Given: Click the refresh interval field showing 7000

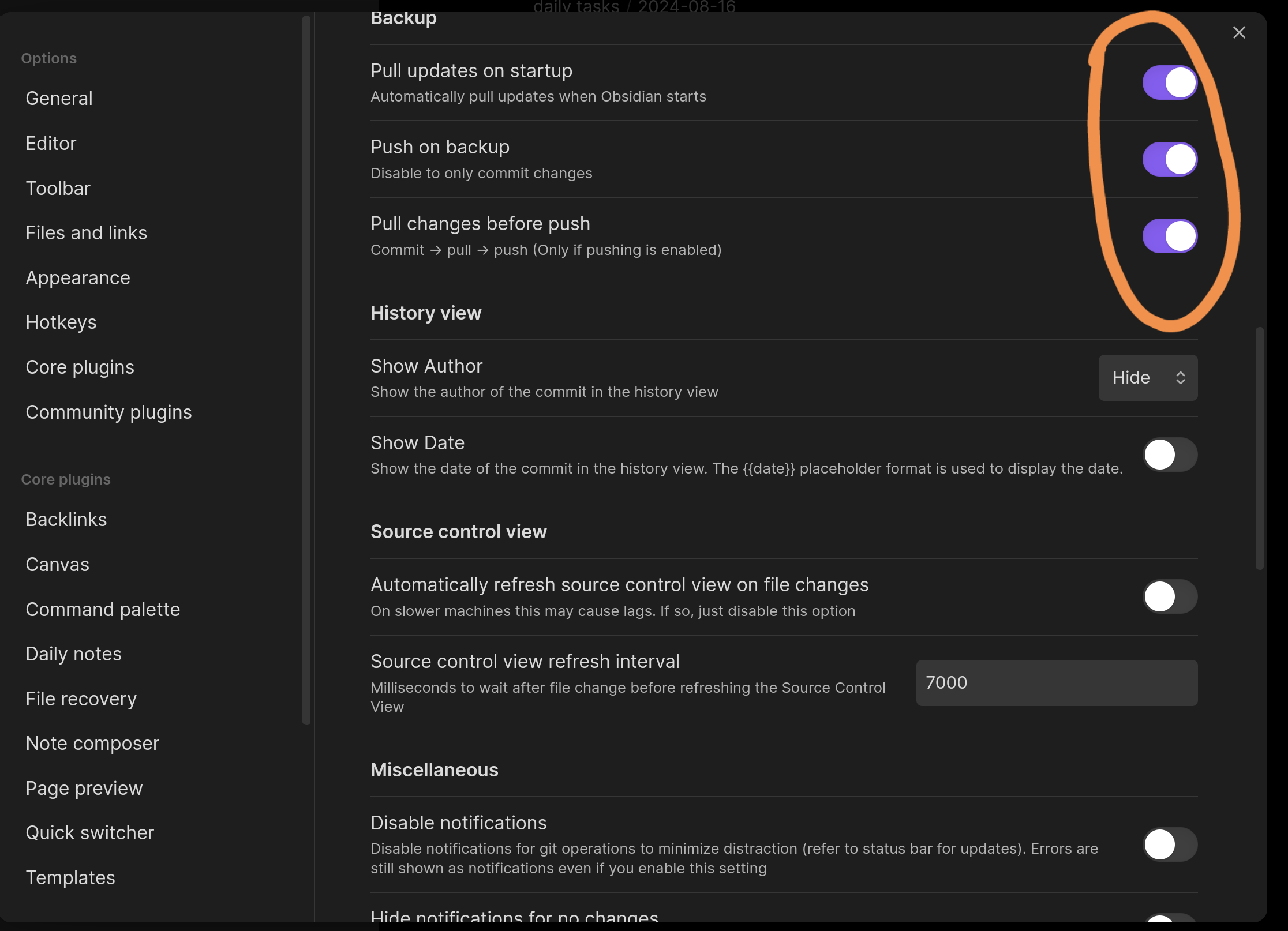Looking at the screenshot, I should point(1056,683).
